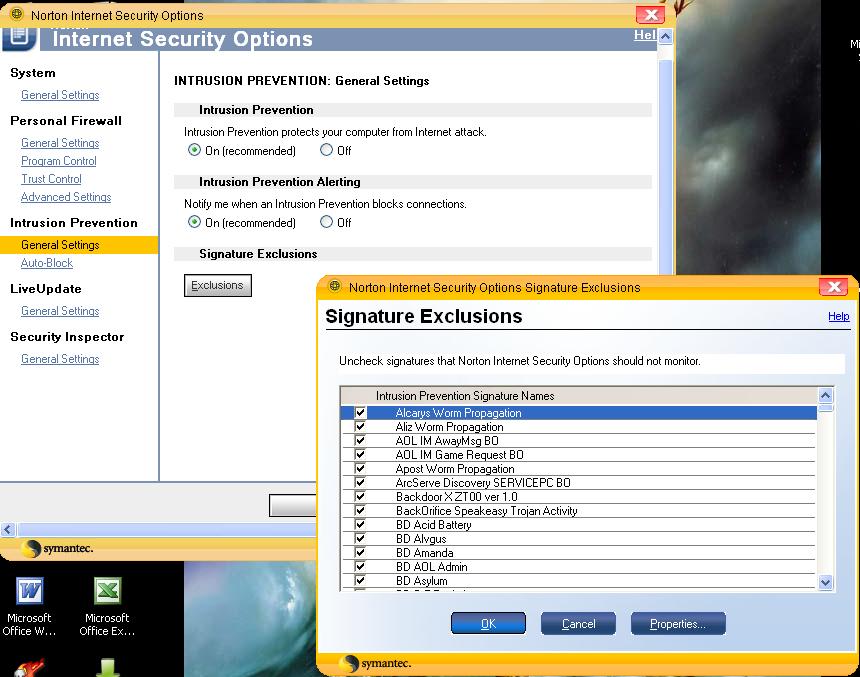Select Alcarys Worm Propagation row text
The height and width of the screenshot is (677, 860).
coord(459,413)
